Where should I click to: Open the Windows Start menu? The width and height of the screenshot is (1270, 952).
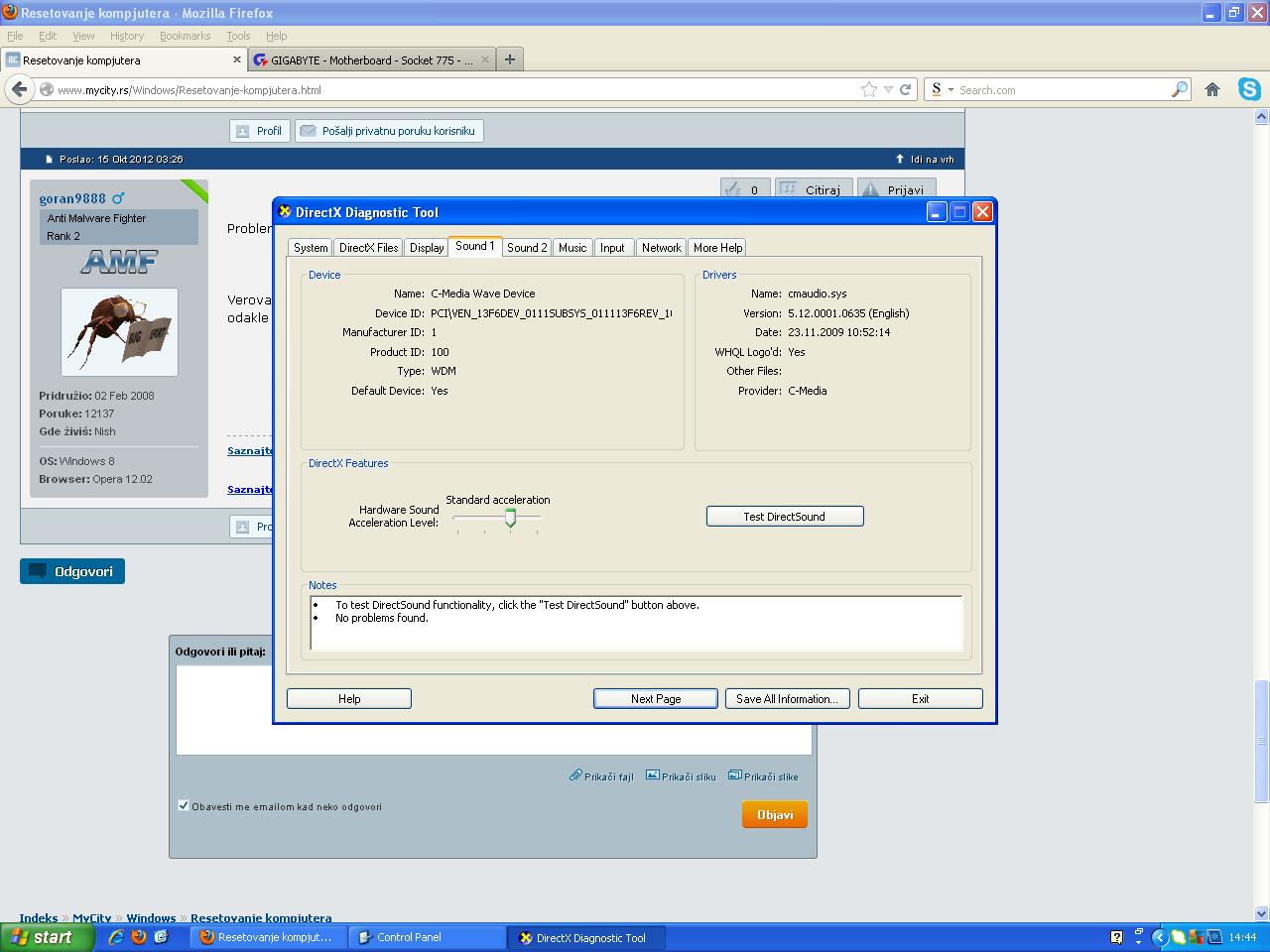[50, 937]
